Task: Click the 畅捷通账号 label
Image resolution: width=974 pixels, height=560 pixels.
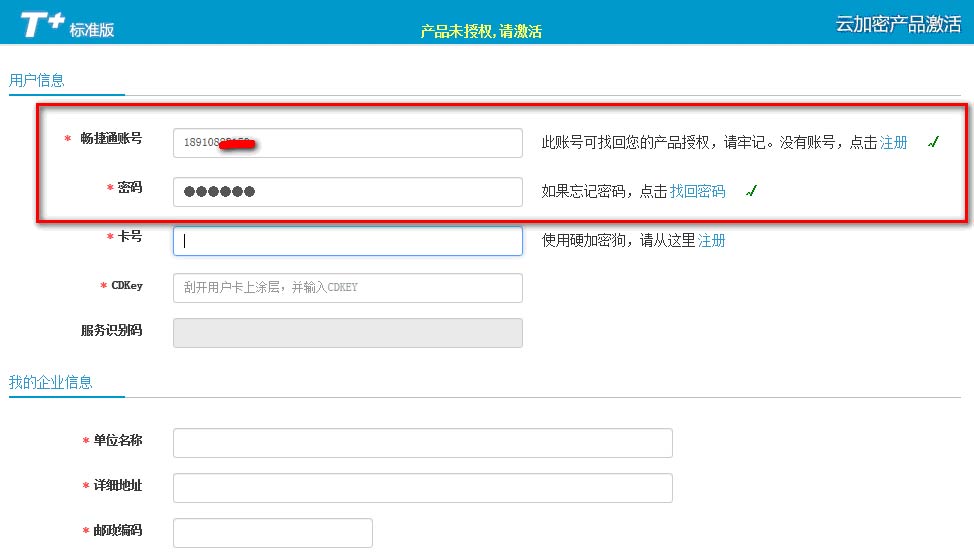Action: pyautogui.click(x=111, y=138)
